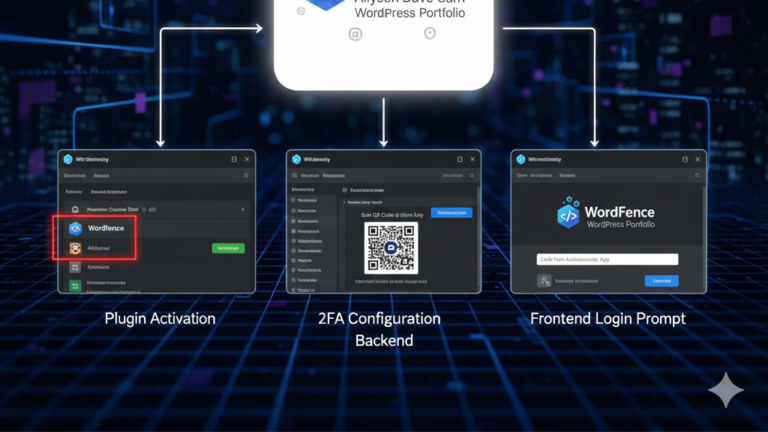Expand the chevron on the plugin header row

243,209
